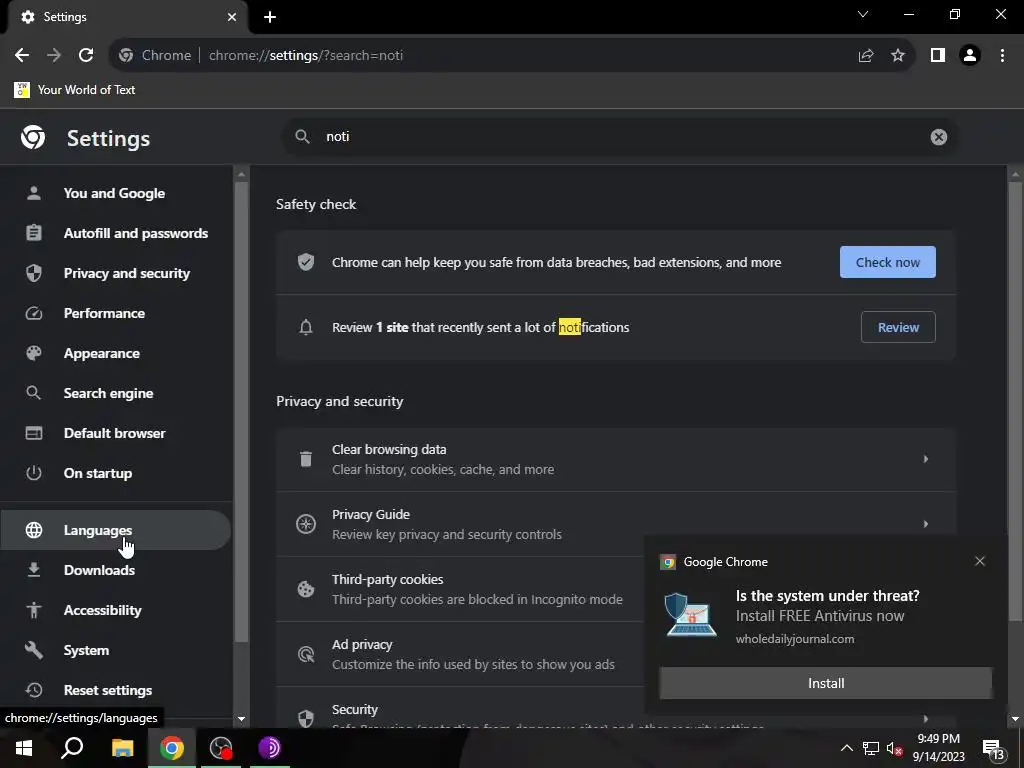Clear the settings search field
The width and height of the screenshot is (1024, 768).
[938, 137]
